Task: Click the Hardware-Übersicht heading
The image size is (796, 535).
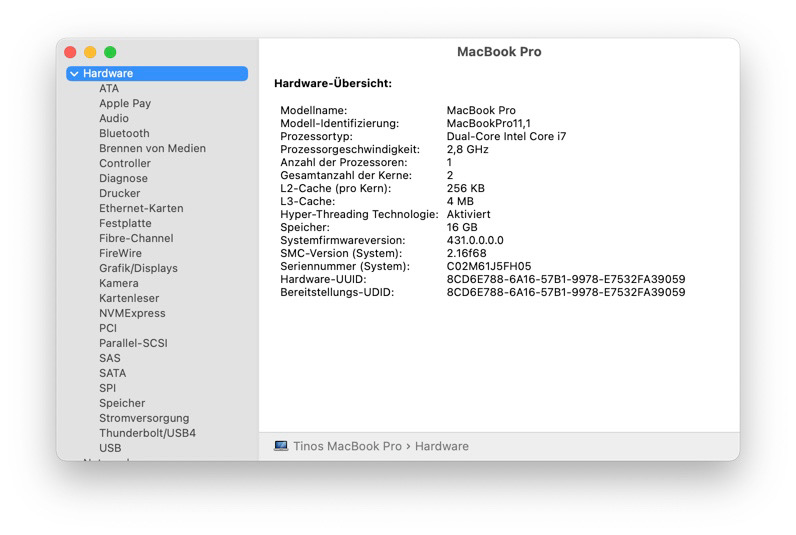Action: (333, 83)
